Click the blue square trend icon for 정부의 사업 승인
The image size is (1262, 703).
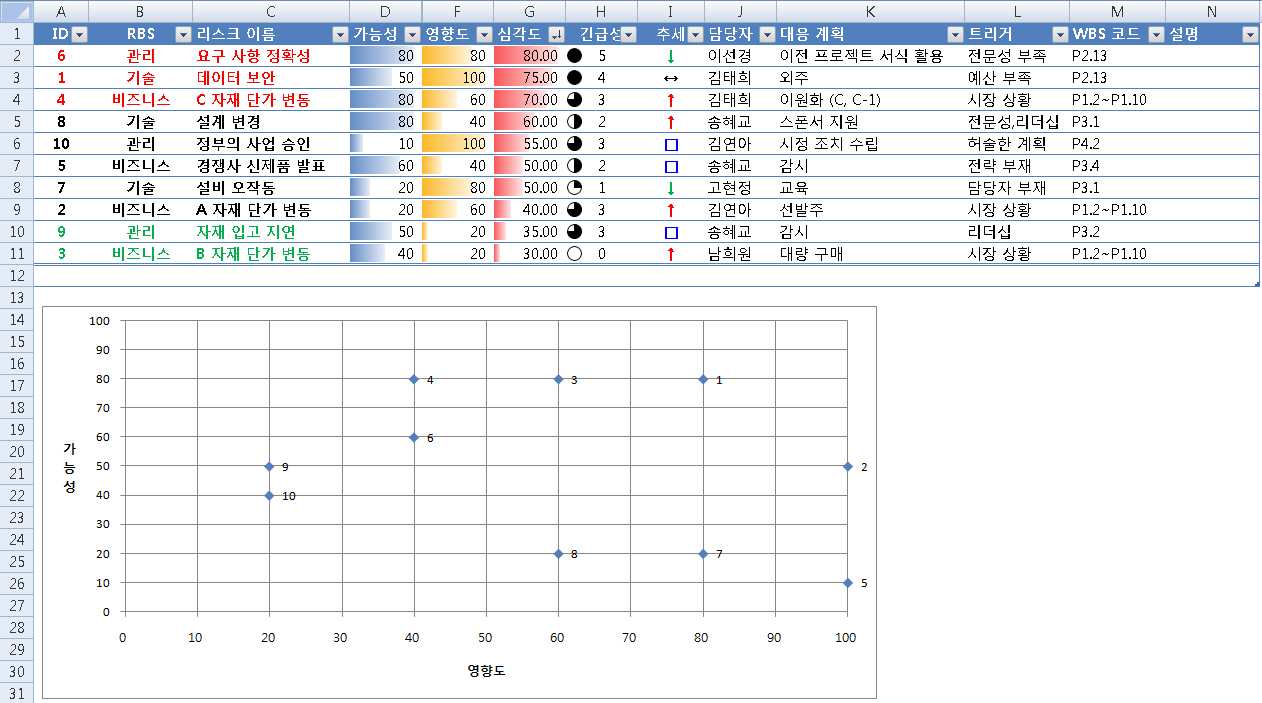671,144
